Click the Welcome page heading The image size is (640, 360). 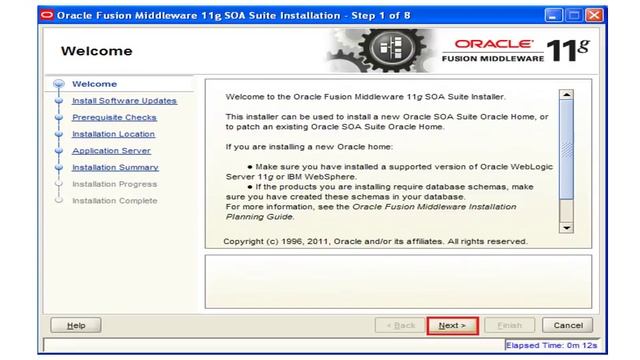point(97,51)
